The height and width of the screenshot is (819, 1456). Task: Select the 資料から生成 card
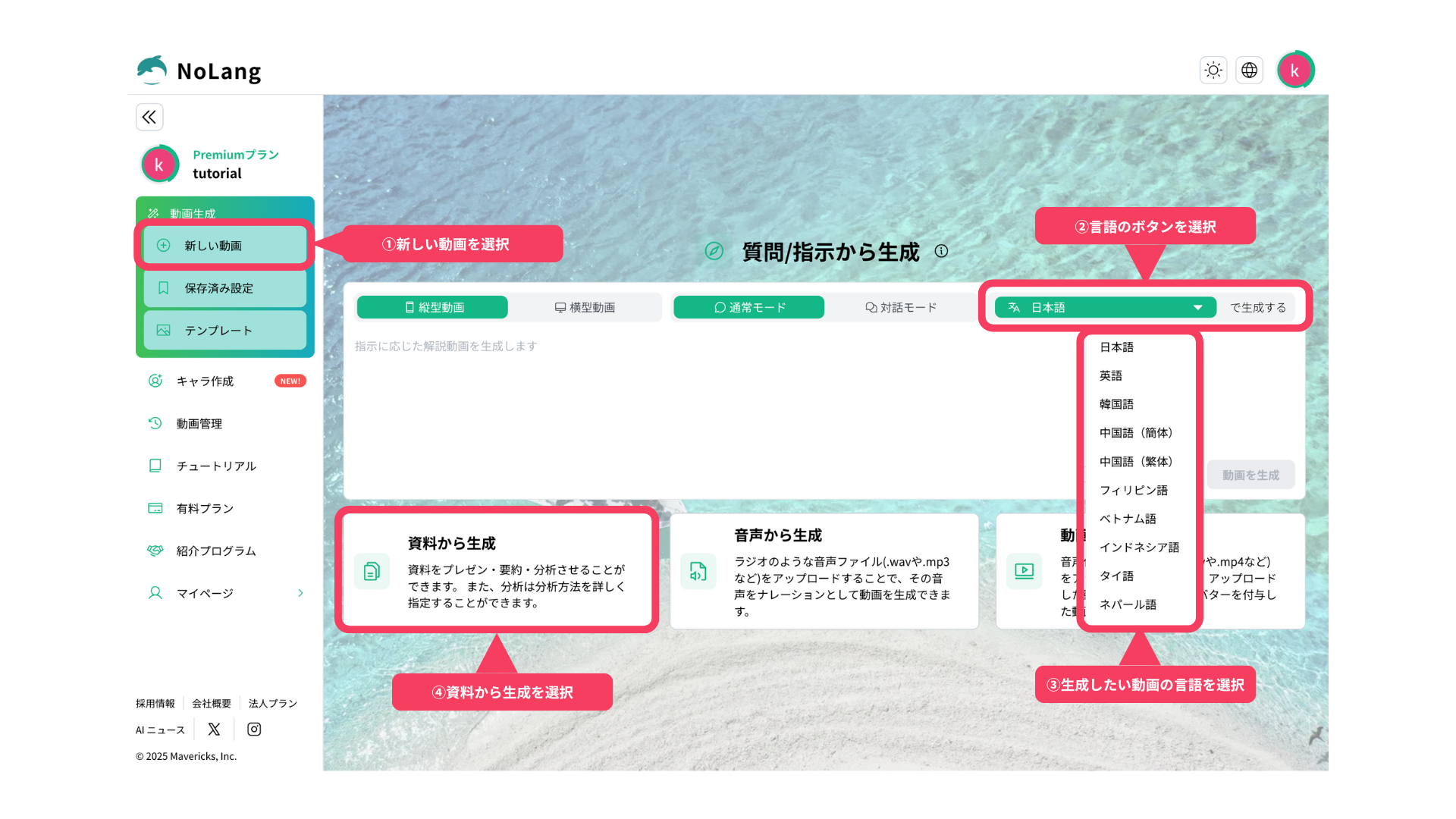coord(497,571)
